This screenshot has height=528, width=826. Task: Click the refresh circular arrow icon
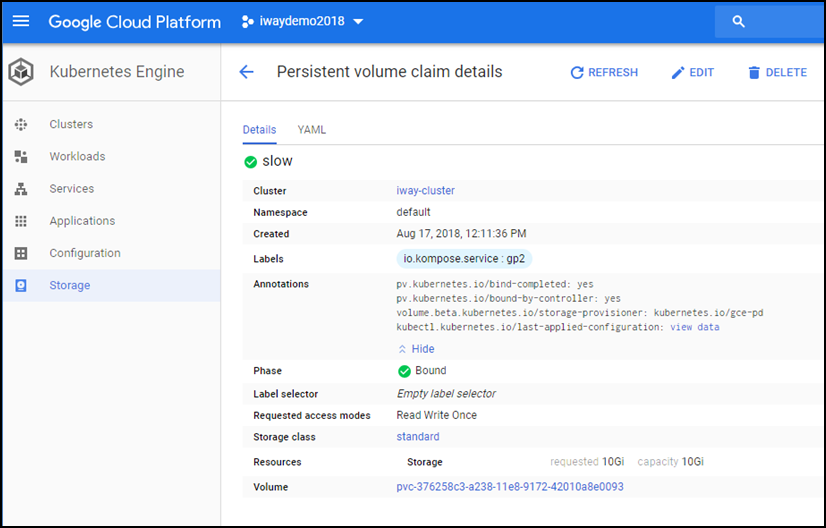577,73
